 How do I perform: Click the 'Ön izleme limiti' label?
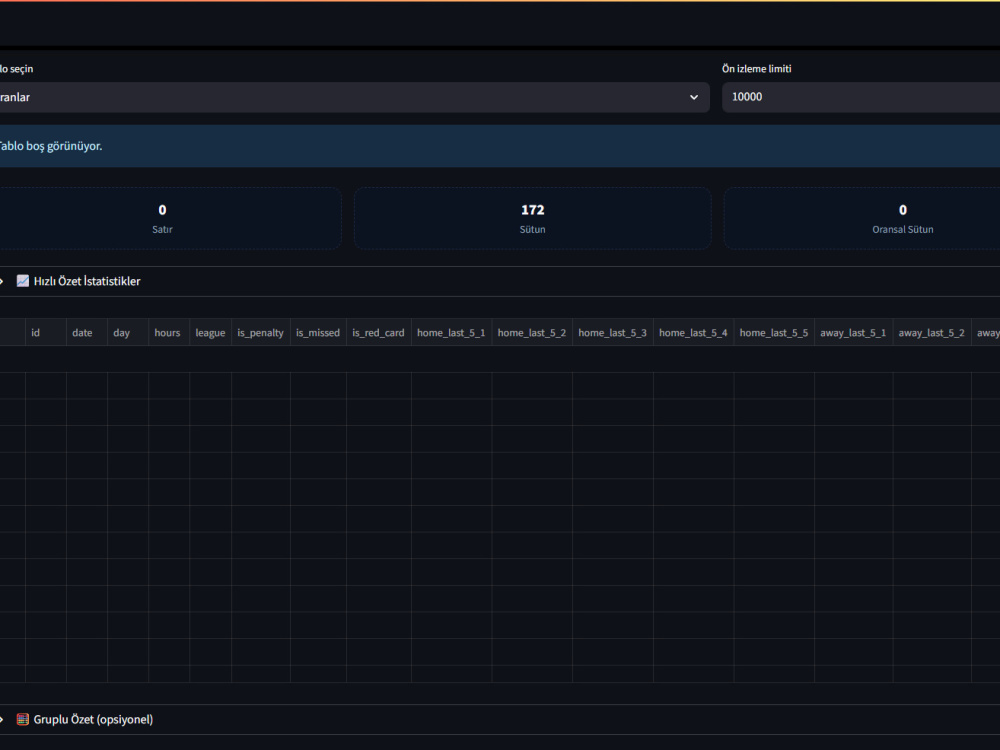(756, 69)
